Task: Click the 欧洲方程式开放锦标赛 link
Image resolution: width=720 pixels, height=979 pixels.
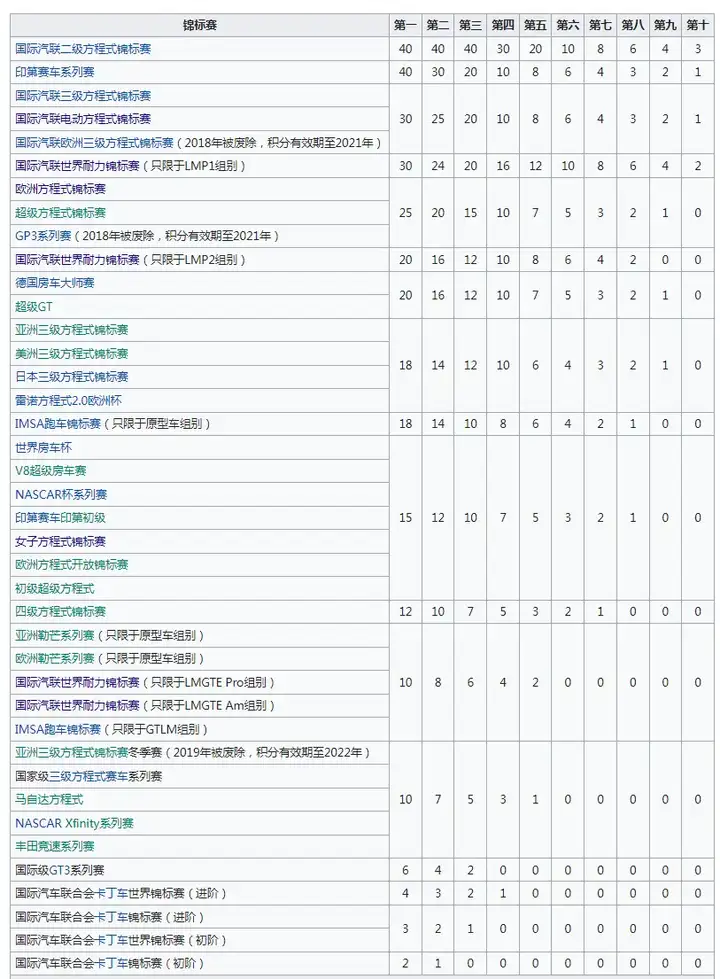Action: 72,564
